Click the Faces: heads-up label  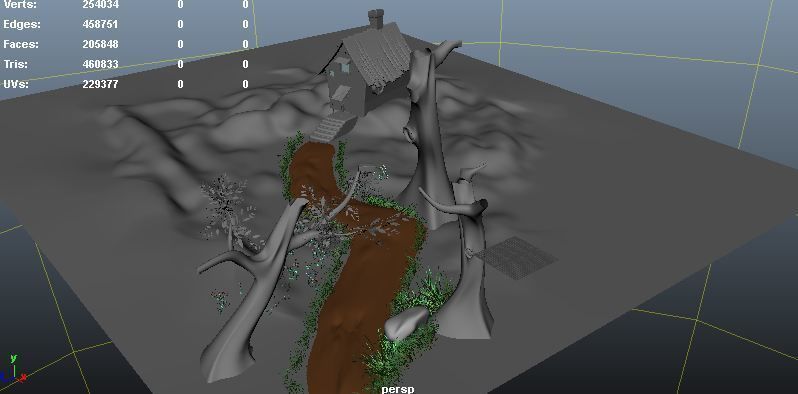pyautogui.click(x=21, y=44)
